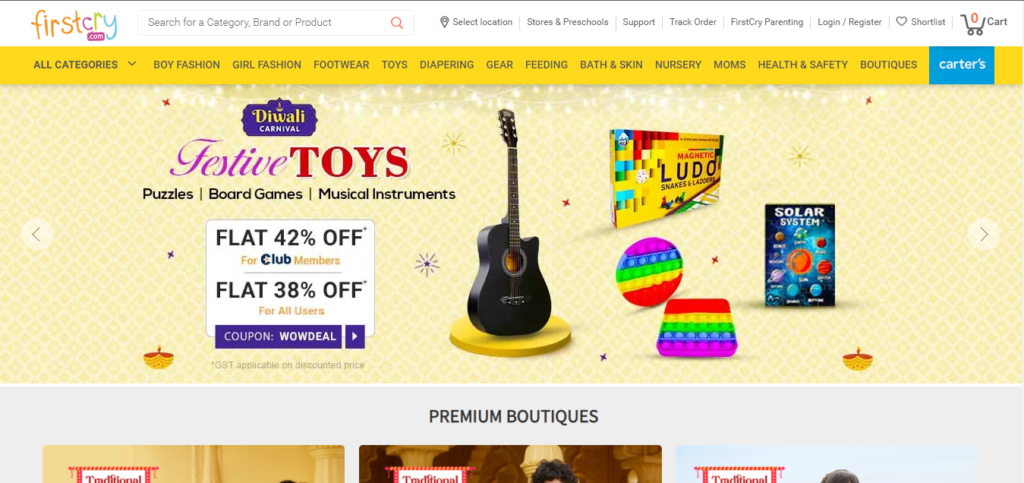1024x483 pixels.
Task: Show the previous banner slide arrow
Action: [37, 234]
